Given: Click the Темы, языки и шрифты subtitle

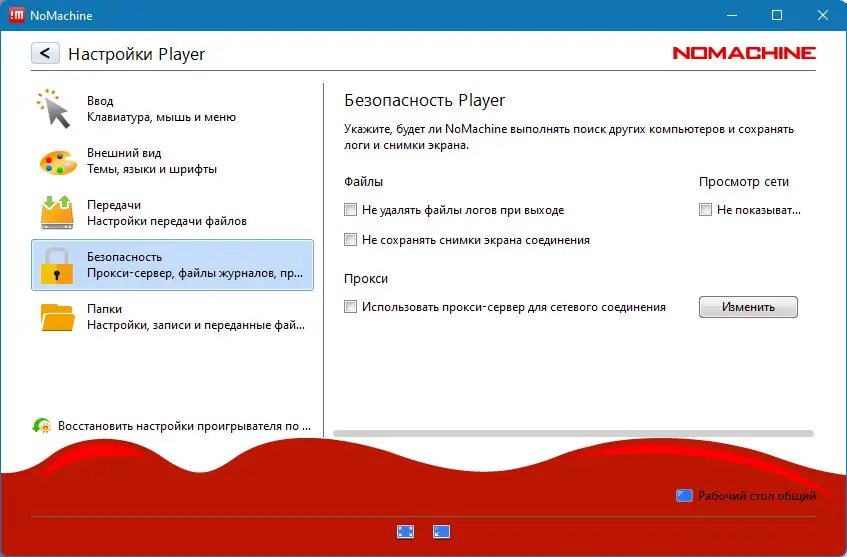Looking at the screenshot, I should click(152, 169).
